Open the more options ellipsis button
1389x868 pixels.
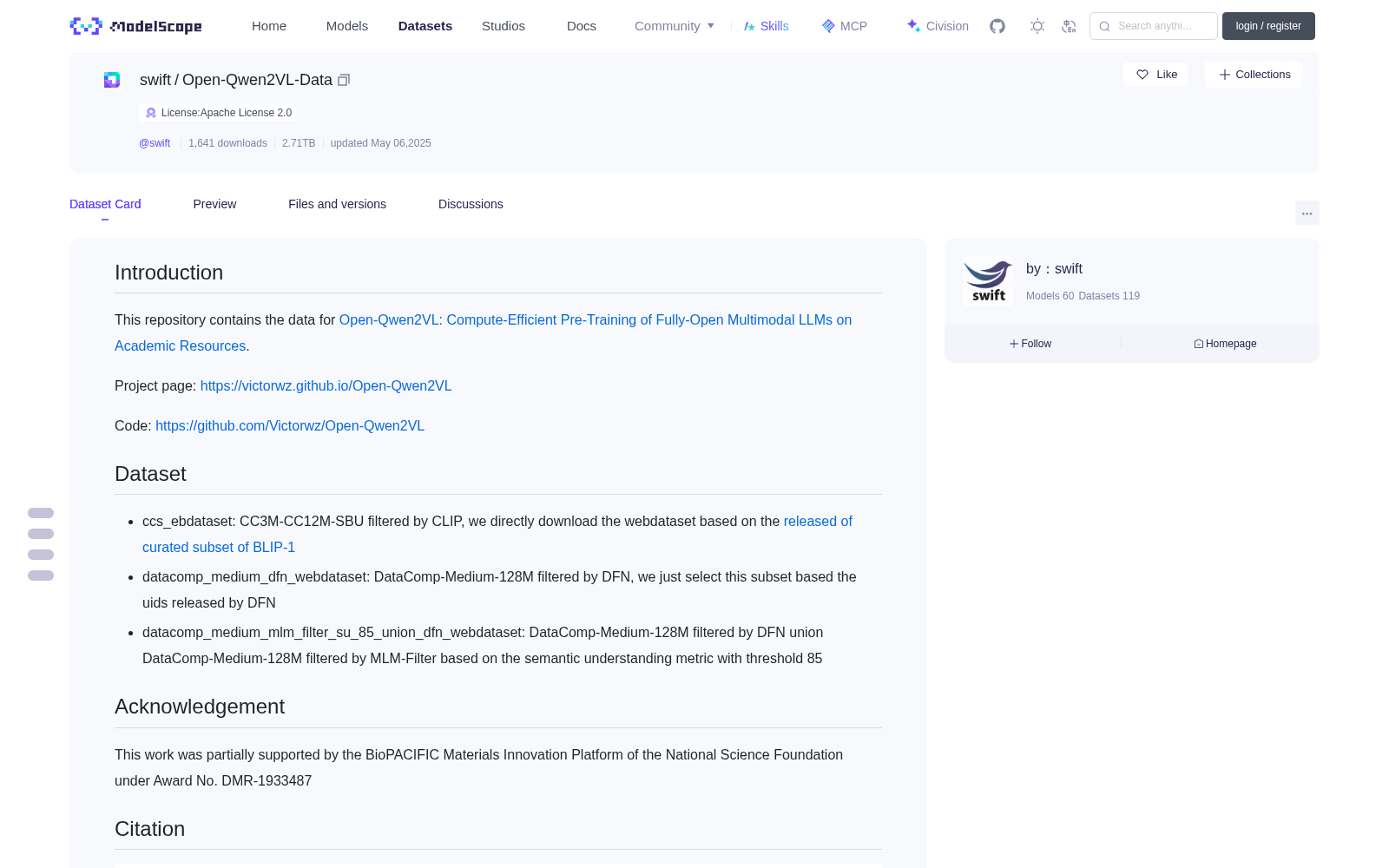point(1307,213)
